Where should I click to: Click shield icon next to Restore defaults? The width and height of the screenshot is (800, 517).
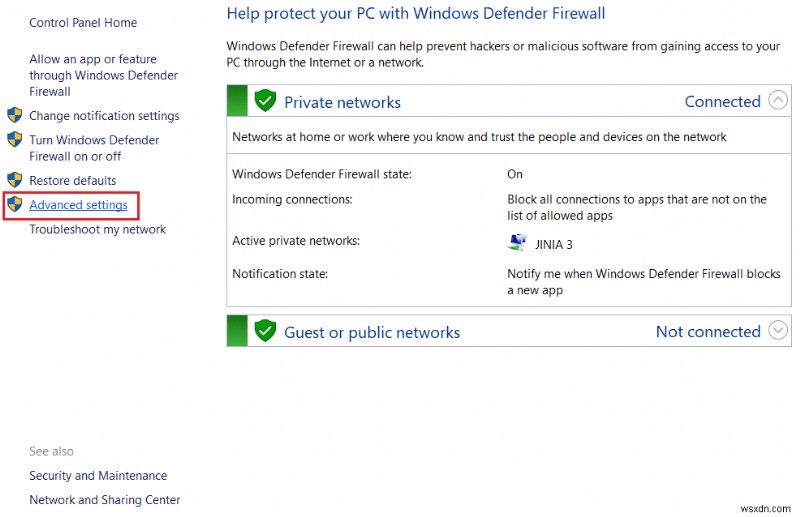click(14, 181)
